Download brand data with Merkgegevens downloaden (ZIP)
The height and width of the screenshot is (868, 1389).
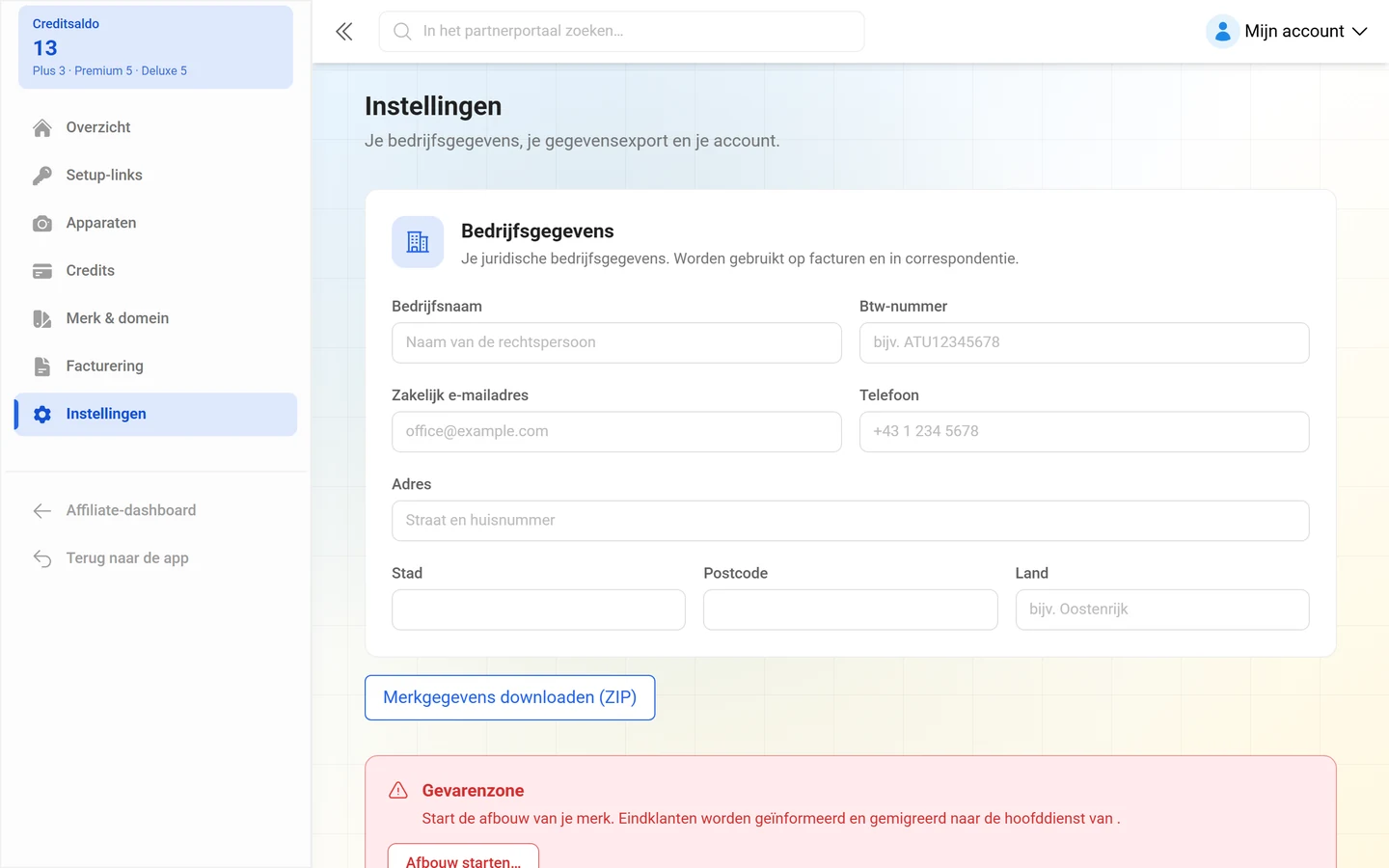[x=510, y=697]
